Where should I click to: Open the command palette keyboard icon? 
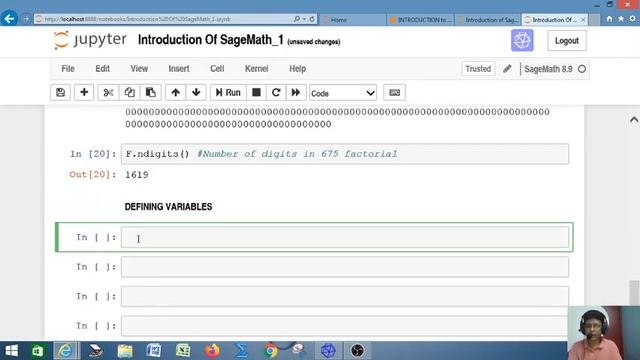(394, 93)
